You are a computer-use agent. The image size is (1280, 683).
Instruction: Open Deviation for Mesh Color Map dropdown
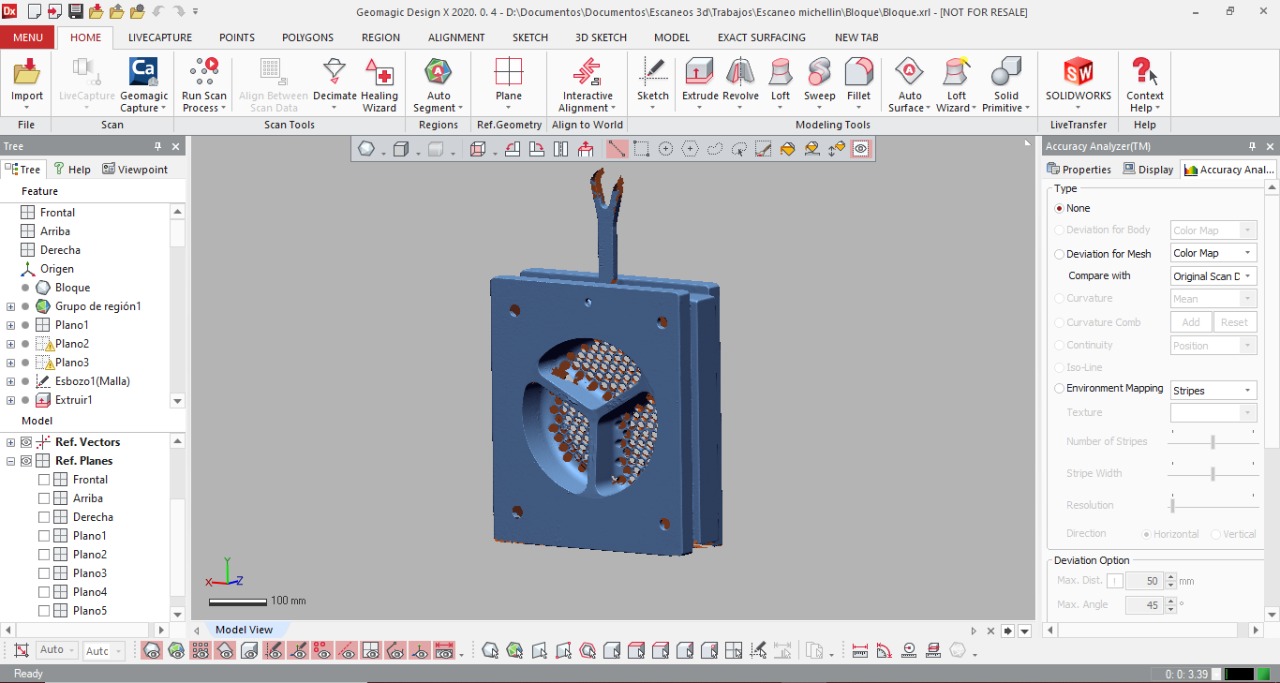pyautogui.click(x=1213, y=253)
